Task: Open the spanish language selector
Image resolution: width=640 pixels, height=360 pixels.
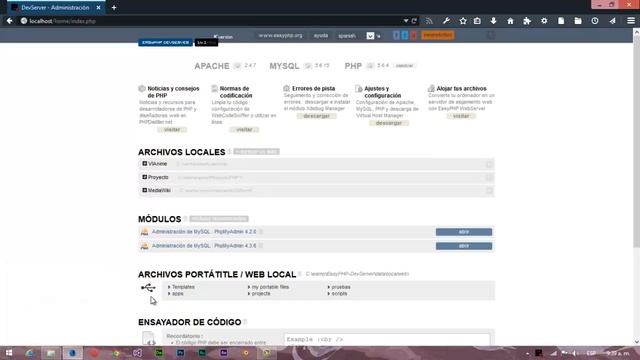Action: (x=347, y=36)
